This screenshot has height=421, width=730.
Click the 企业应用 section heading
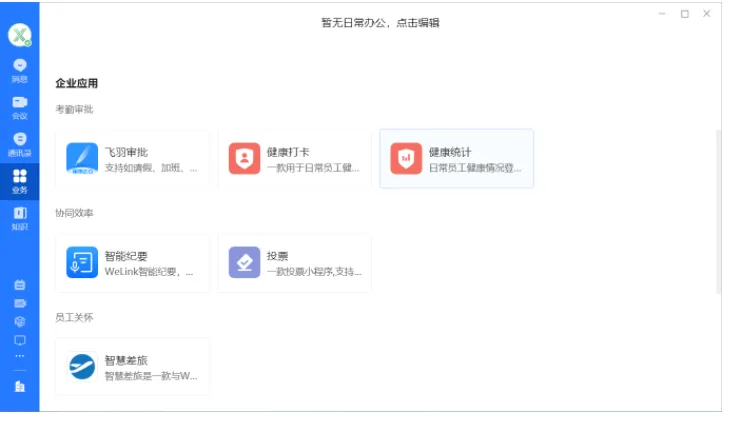tap(77, 83)
